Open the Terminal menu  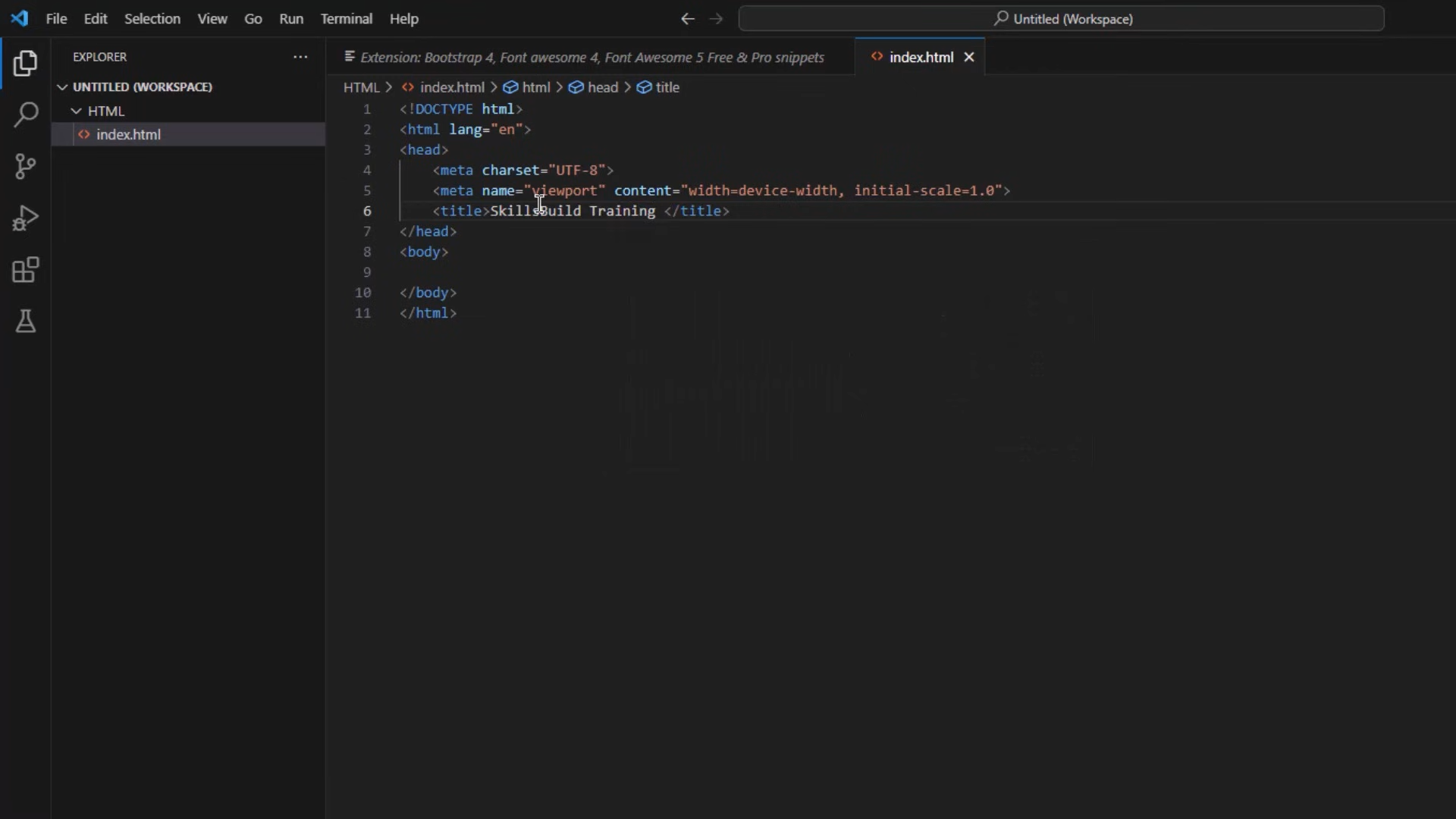click(346, 19)
